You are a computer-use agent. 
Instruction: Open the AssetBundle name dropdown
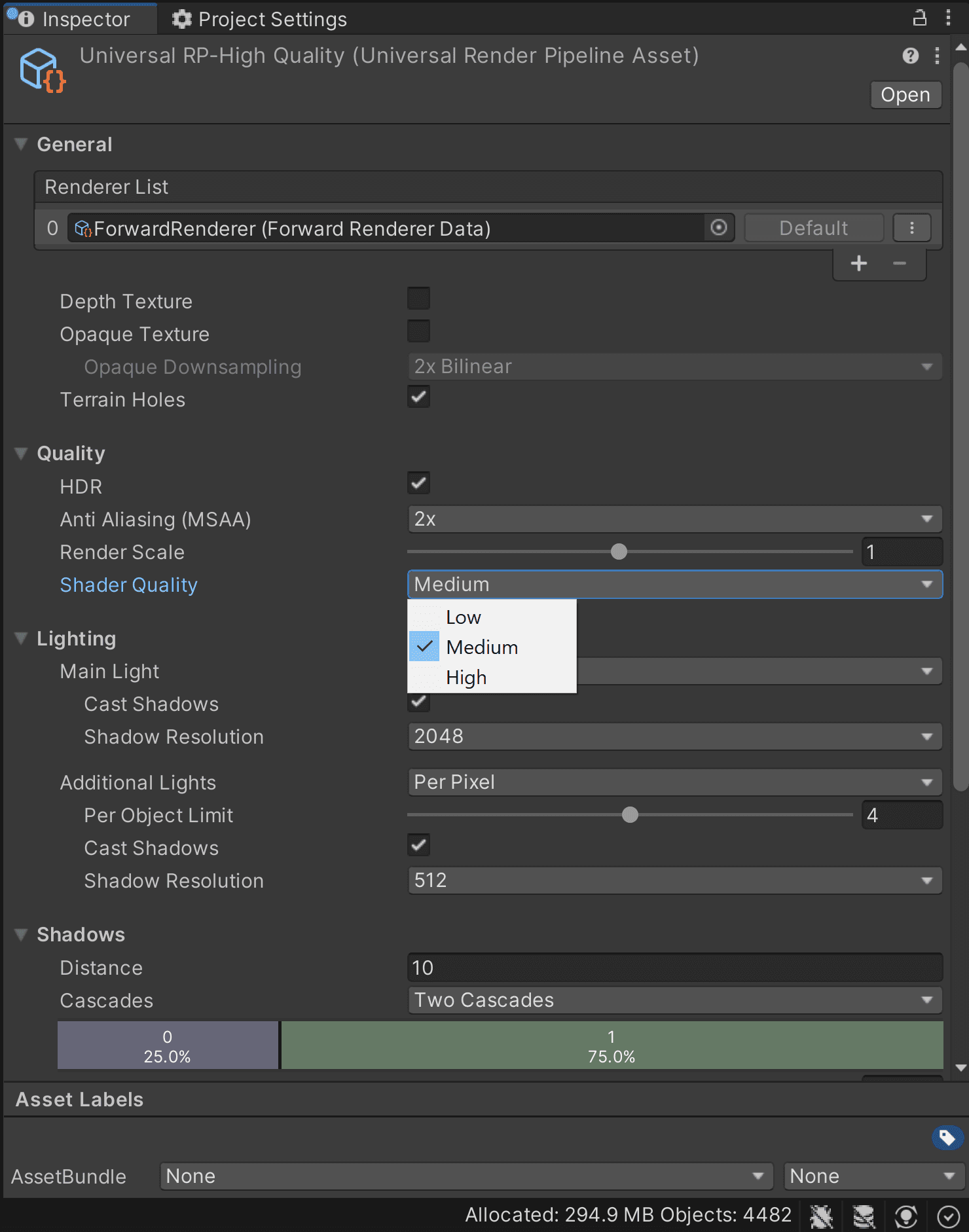[467, 1176]
